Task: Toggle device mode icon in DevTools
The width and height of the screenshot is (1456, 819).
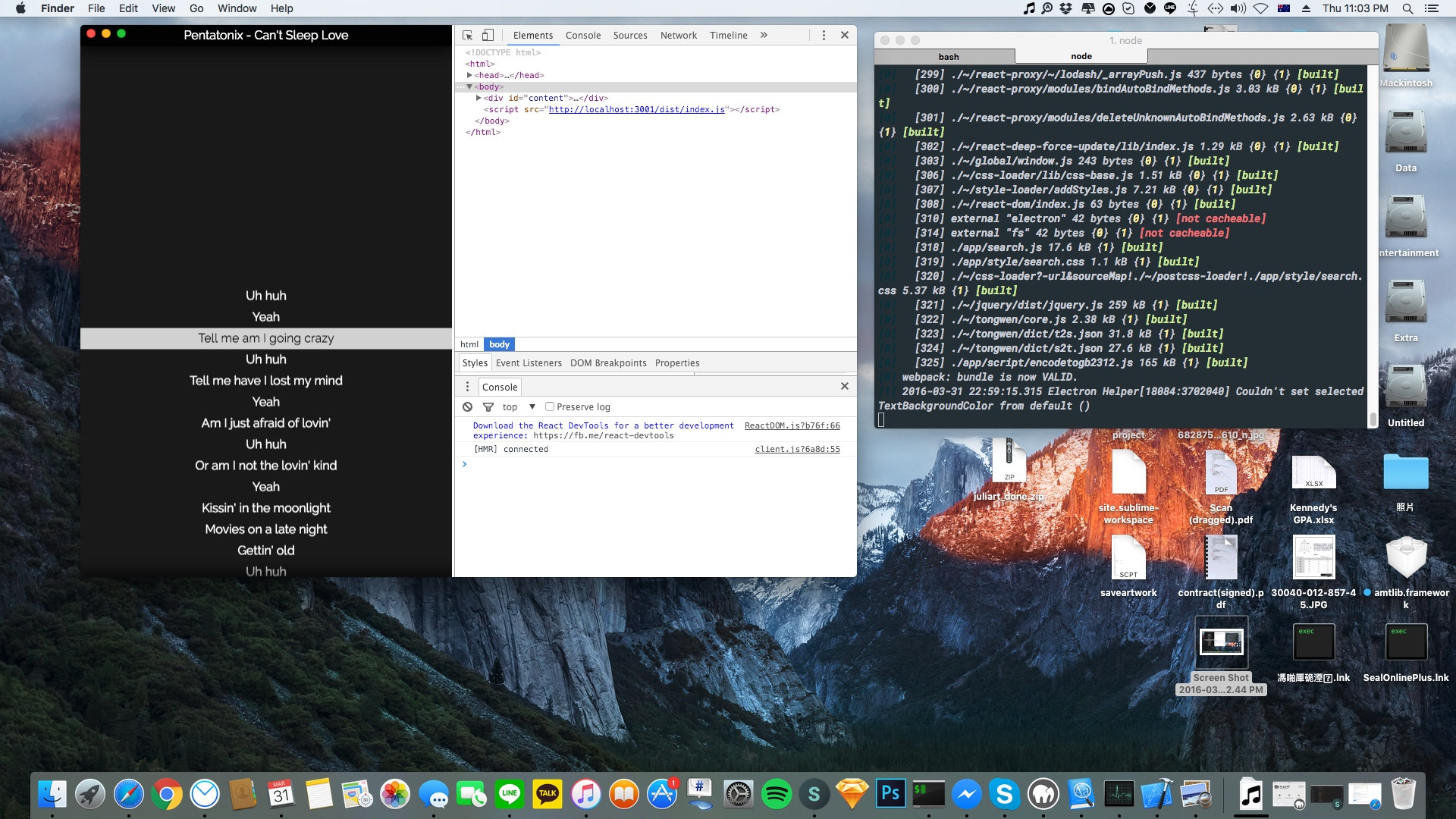Action: coord(488,35)
